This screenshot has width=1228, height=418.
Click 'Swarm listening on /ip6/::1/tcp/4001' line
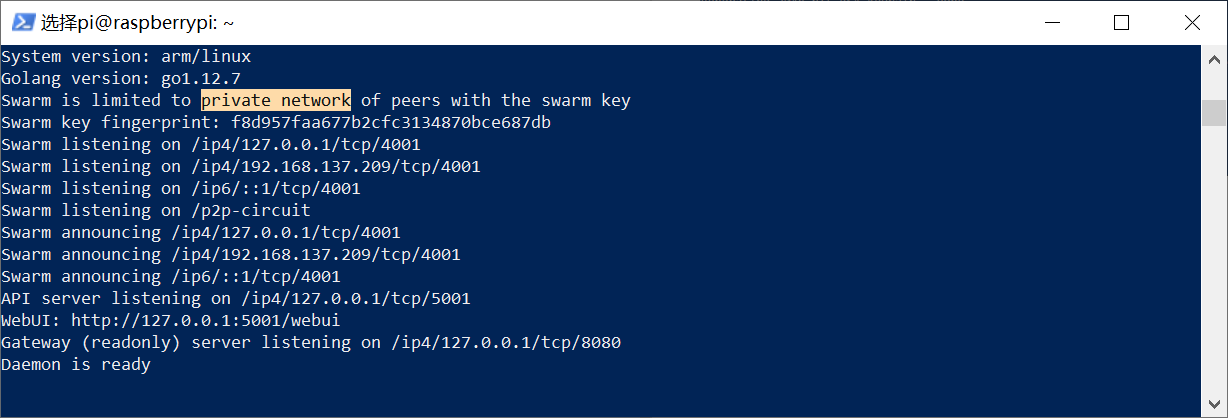point(180,188)
